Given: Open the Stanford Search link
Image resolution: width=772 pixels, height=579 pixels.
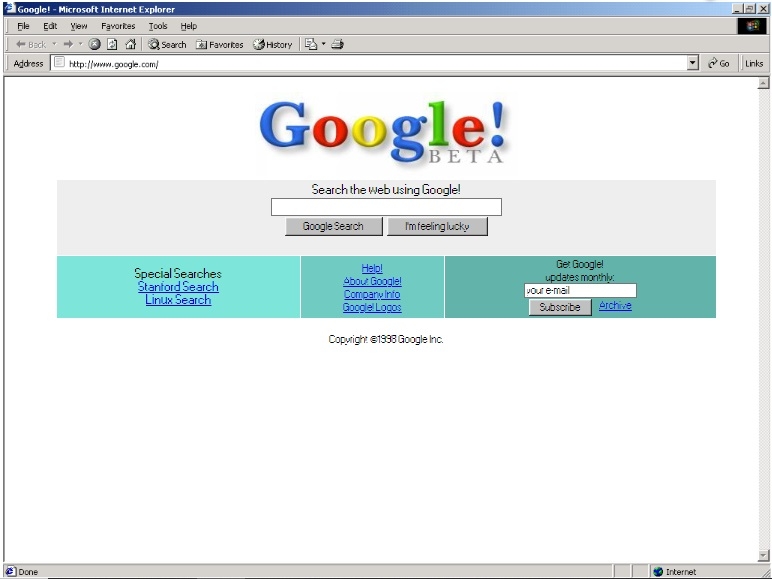Looking at the screenshot, I should (178, 287).
